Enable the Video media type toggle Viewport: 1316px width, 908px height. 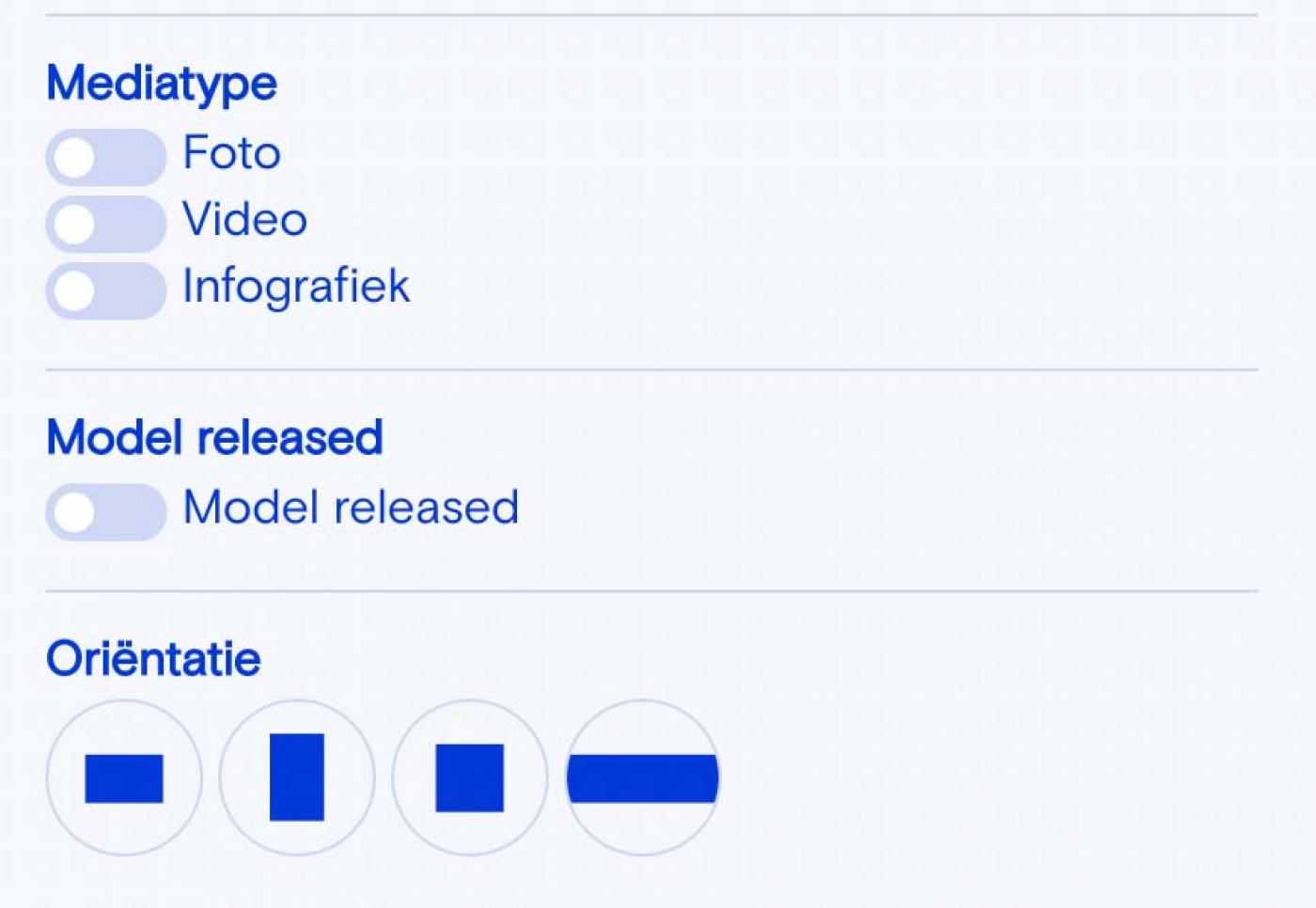pyautogui.click(x=105, y=224)
